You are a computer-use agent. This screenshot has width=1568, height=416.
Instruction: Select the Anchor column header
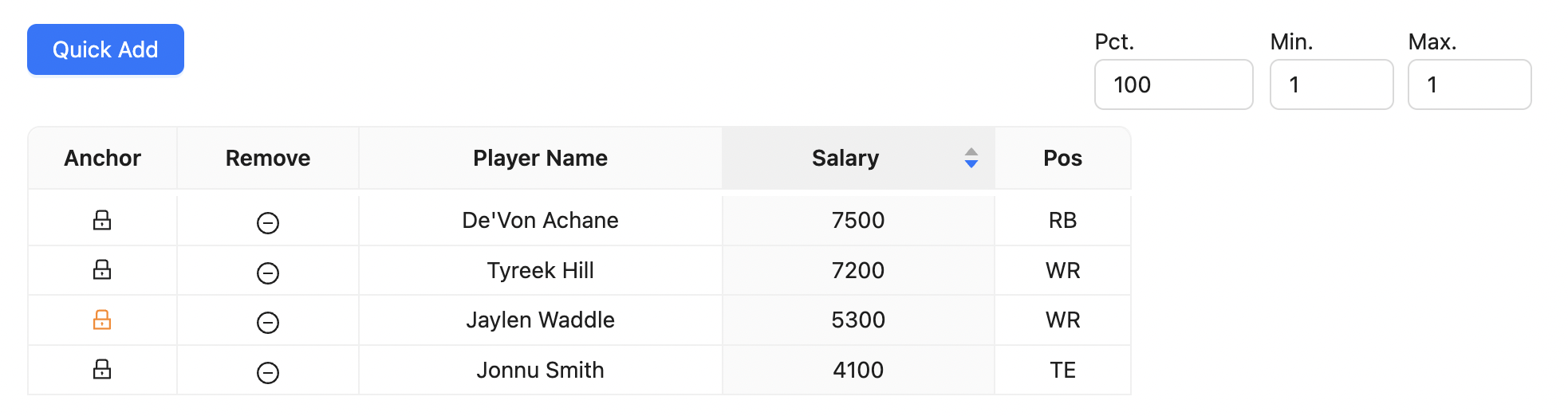point(102,158)
